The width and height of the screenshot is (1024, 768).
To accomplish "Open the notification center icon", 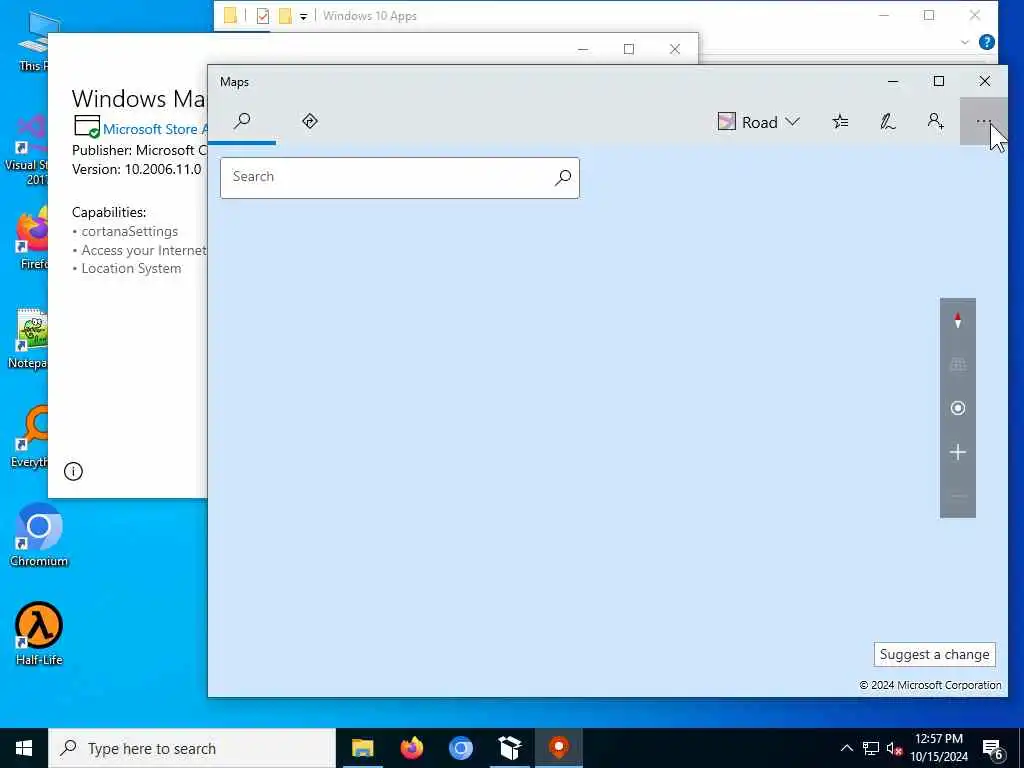I will 993,748.
